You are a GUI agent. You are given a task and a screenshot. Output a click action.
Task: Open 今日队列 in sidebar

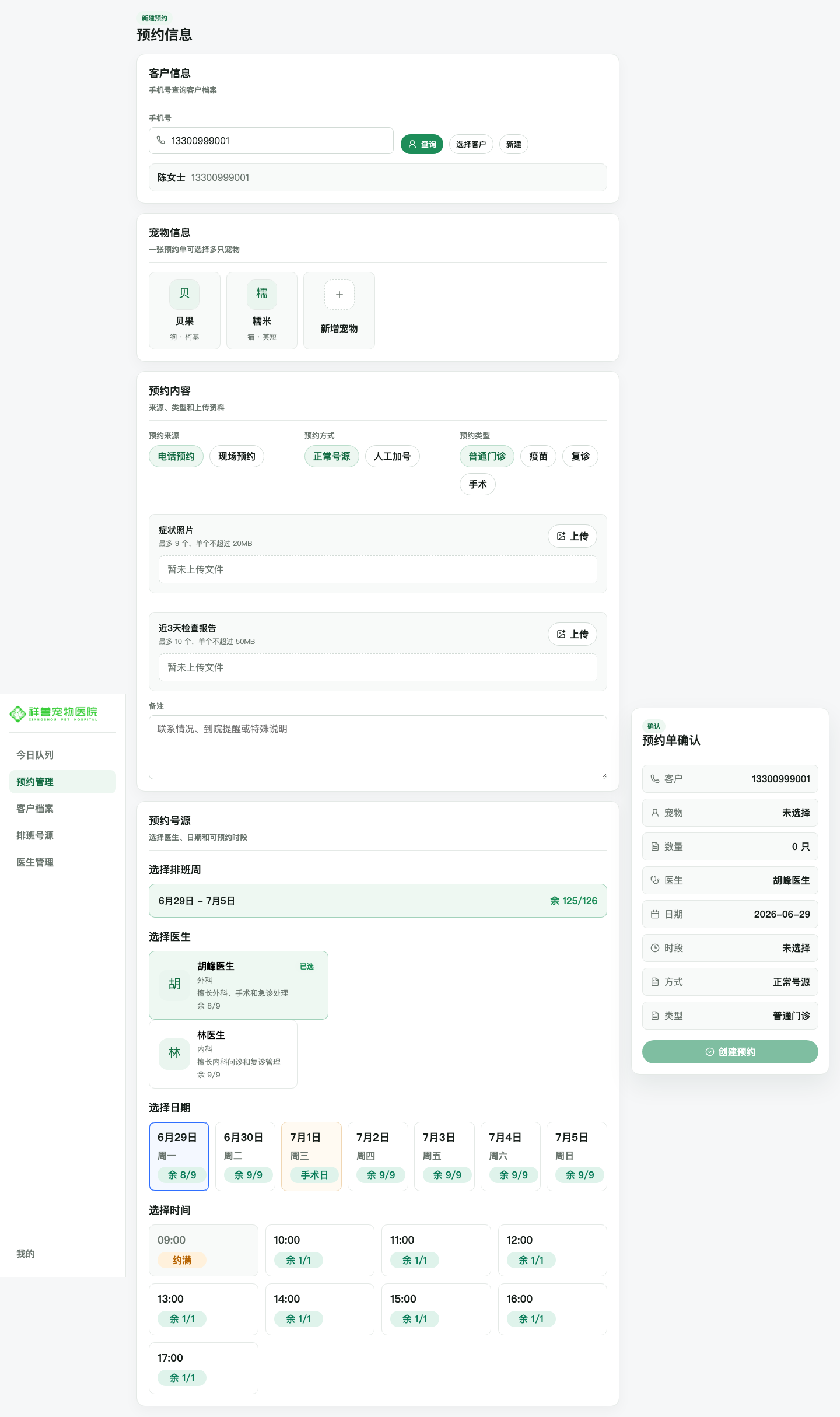(62, 755)
